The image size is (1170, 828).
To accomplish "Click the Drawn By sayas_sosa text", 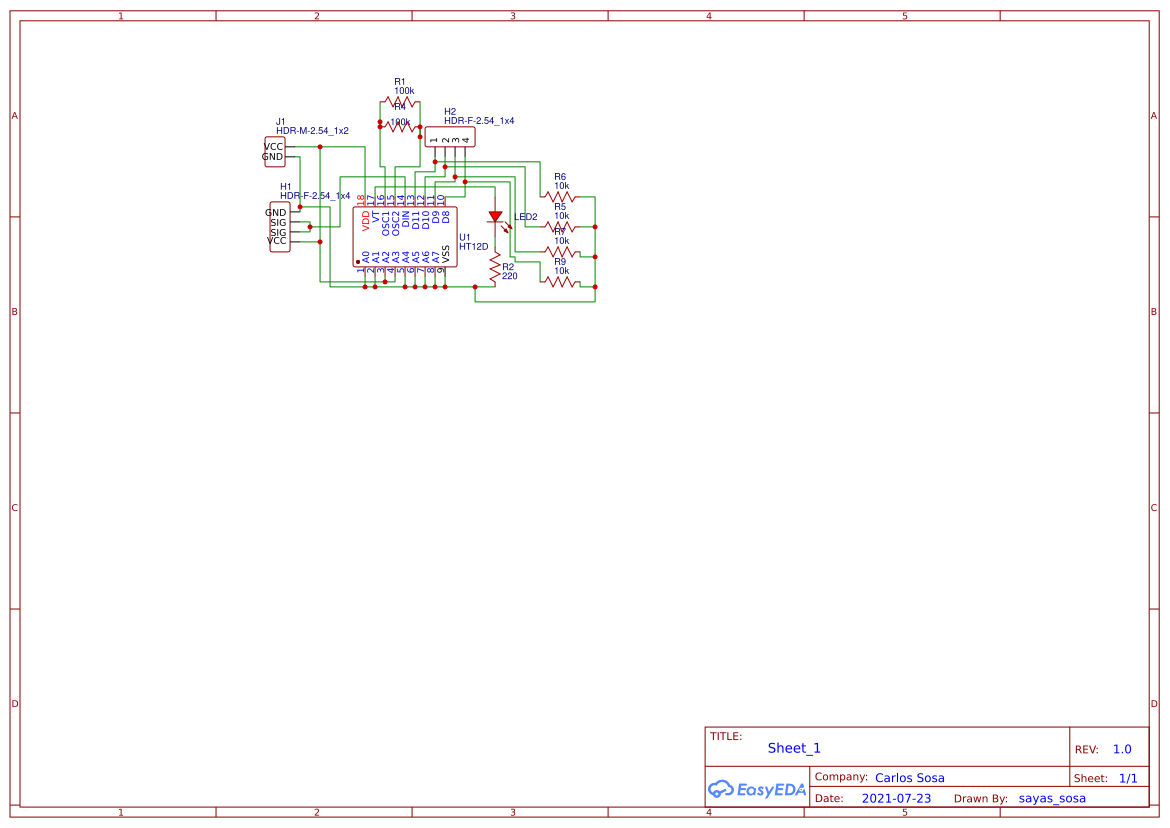I will (1050, 798).
